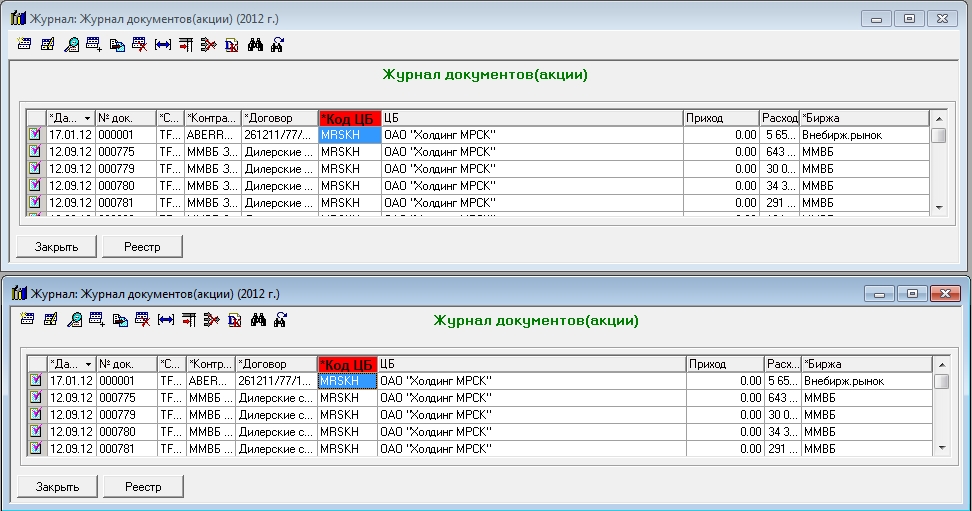Click the repeat-search binoculars icon in lower window

[279, 320]
